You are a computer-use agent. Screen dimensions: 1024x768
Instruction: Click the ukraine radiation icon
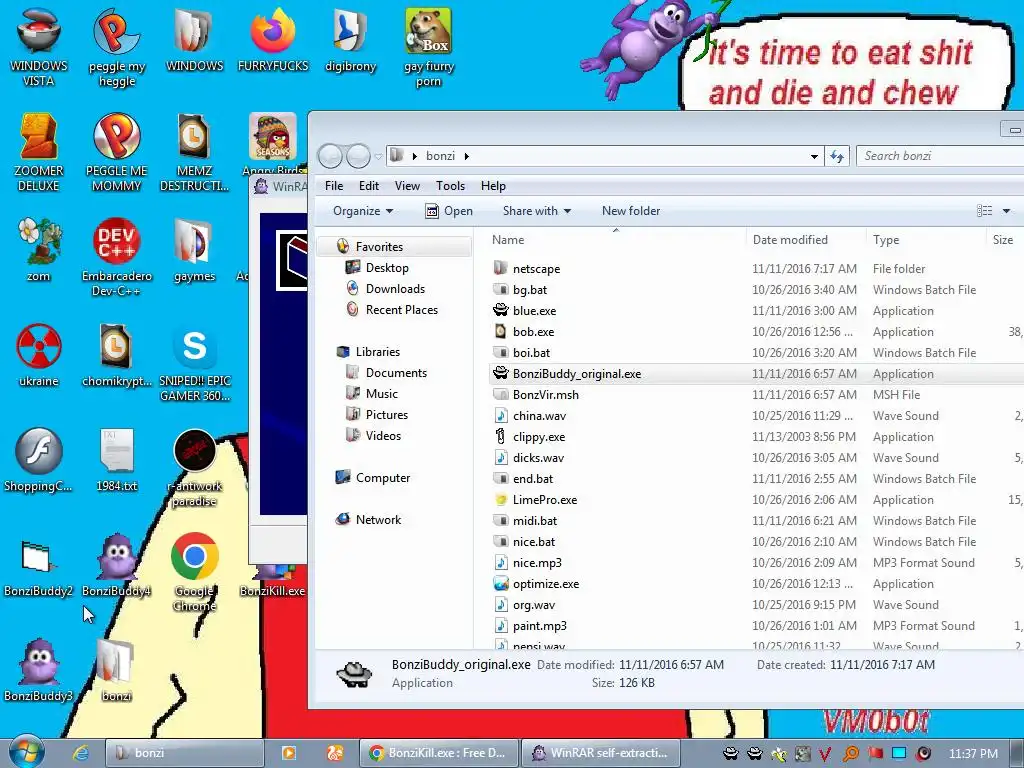tap(39, 355)
